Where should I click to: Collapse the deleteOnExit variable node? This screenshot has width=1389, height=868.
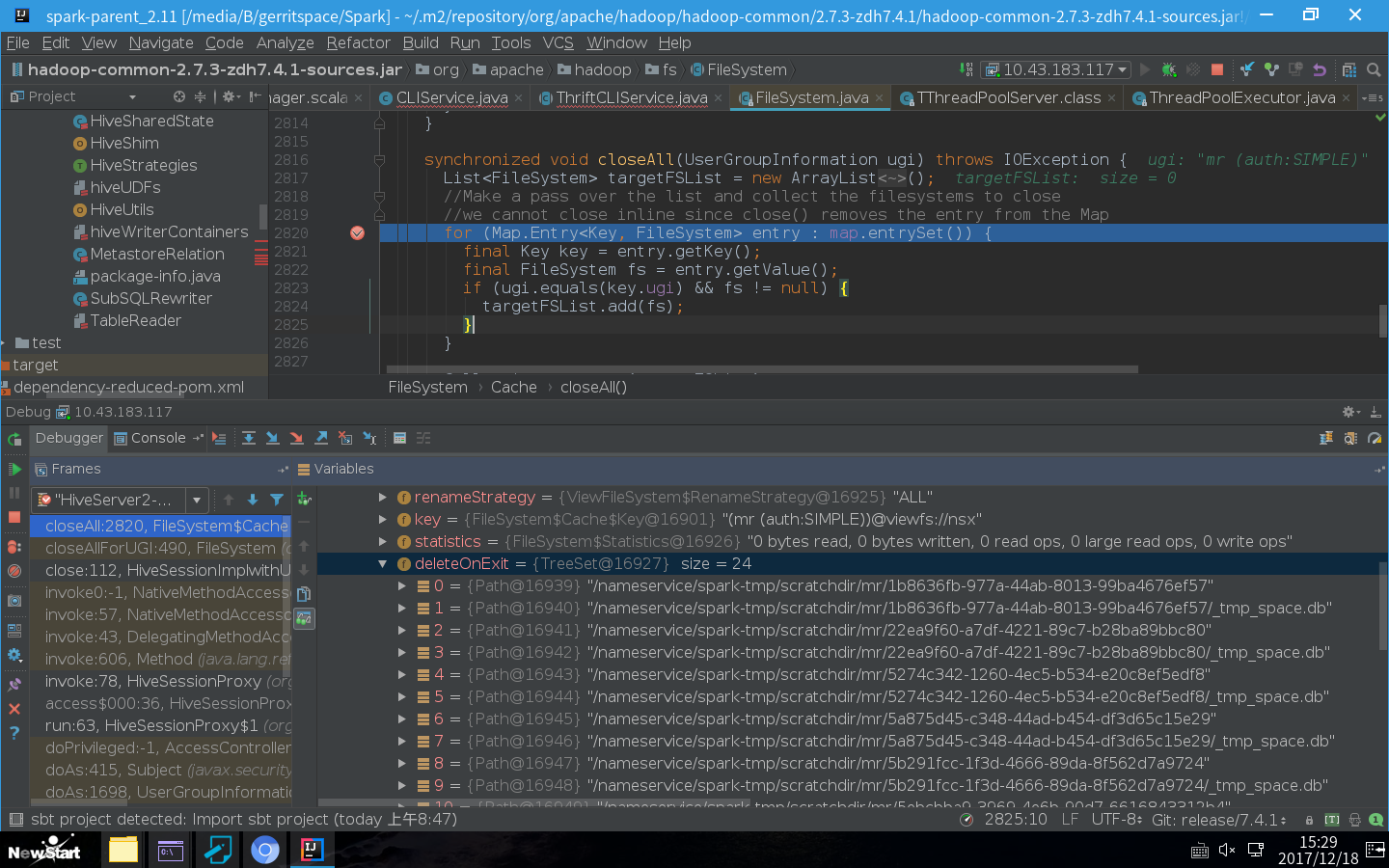click(x=383, y=564)
